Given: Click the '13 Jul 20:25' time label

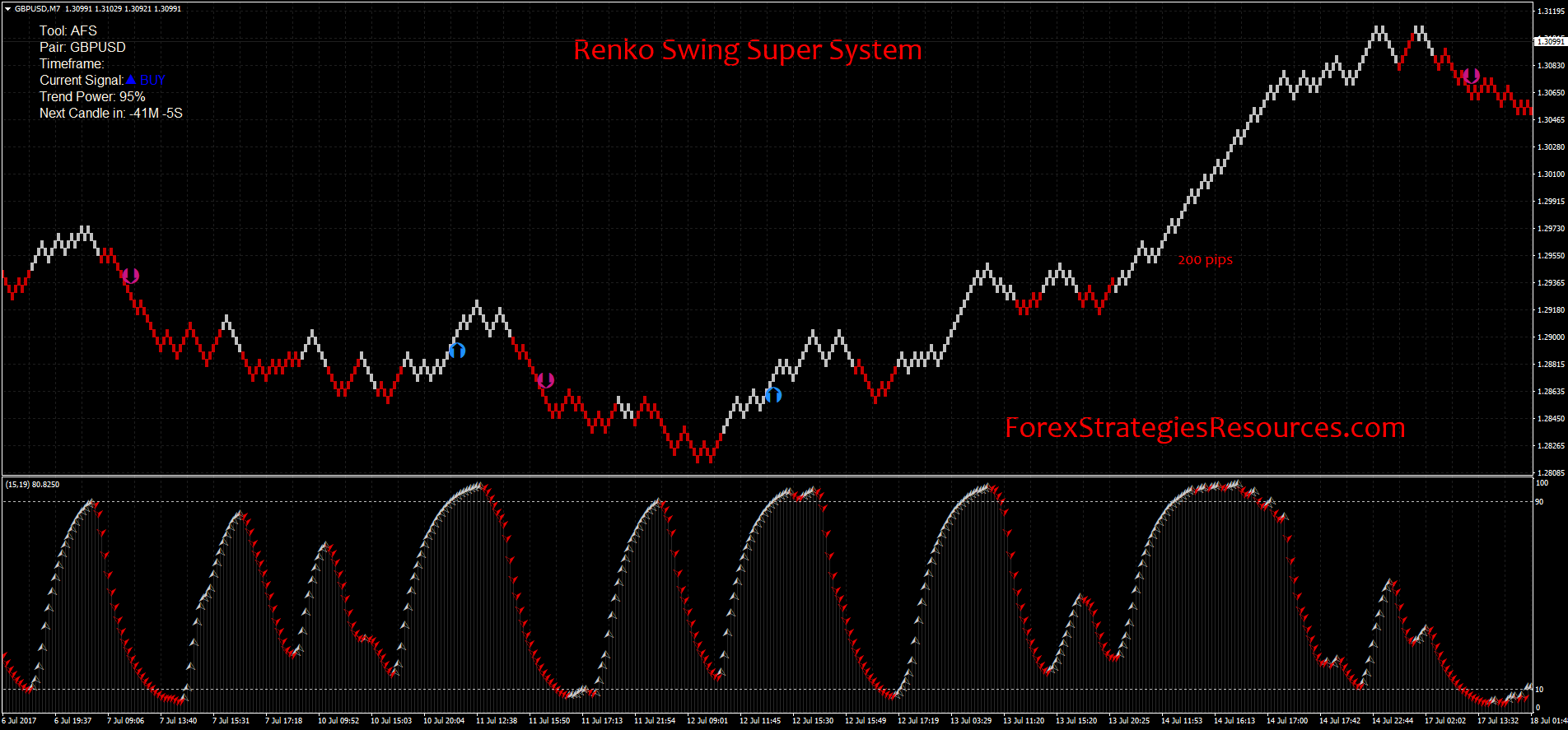Looking at the screenshot, I should click(x=1129, y=720).
